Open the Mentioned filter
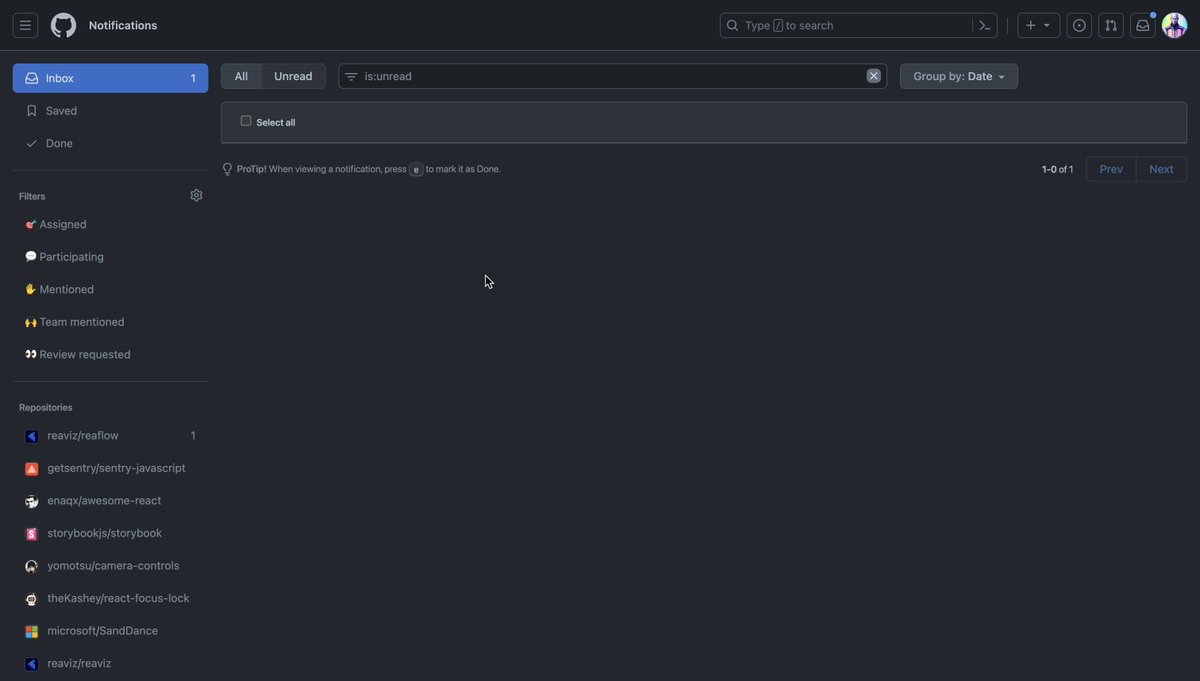The height and width of the screenshot is (681, 1200). point(65,289)
